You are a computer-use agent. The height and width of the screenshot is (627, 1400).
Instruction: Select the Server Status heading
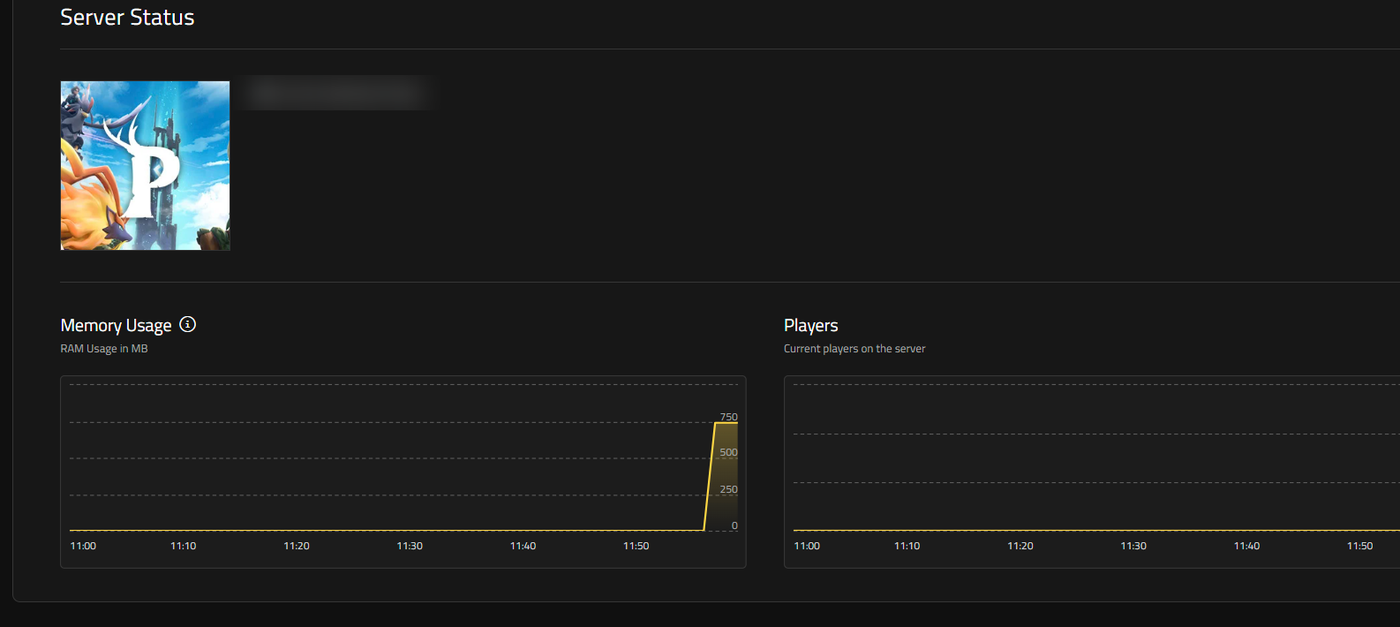tap(128, 17)
